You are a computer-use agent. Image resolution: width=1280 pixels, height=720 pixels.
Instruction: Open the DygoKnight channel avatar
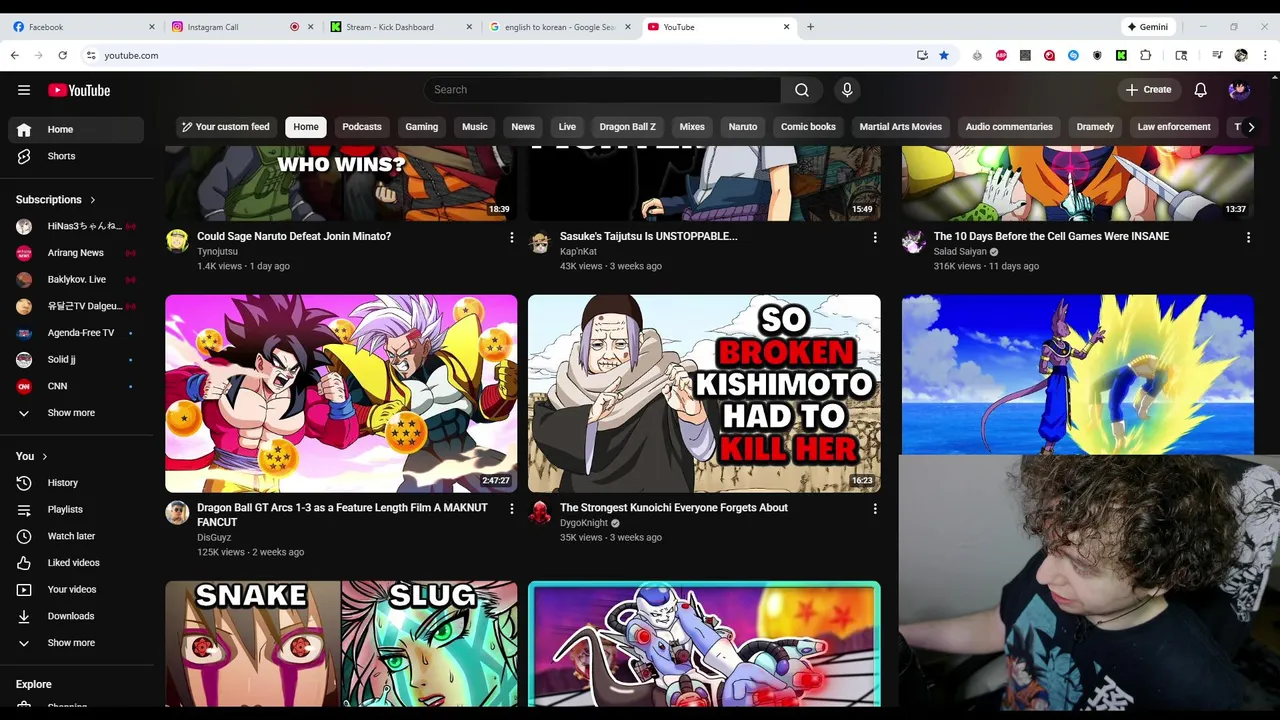coord(540,513)
